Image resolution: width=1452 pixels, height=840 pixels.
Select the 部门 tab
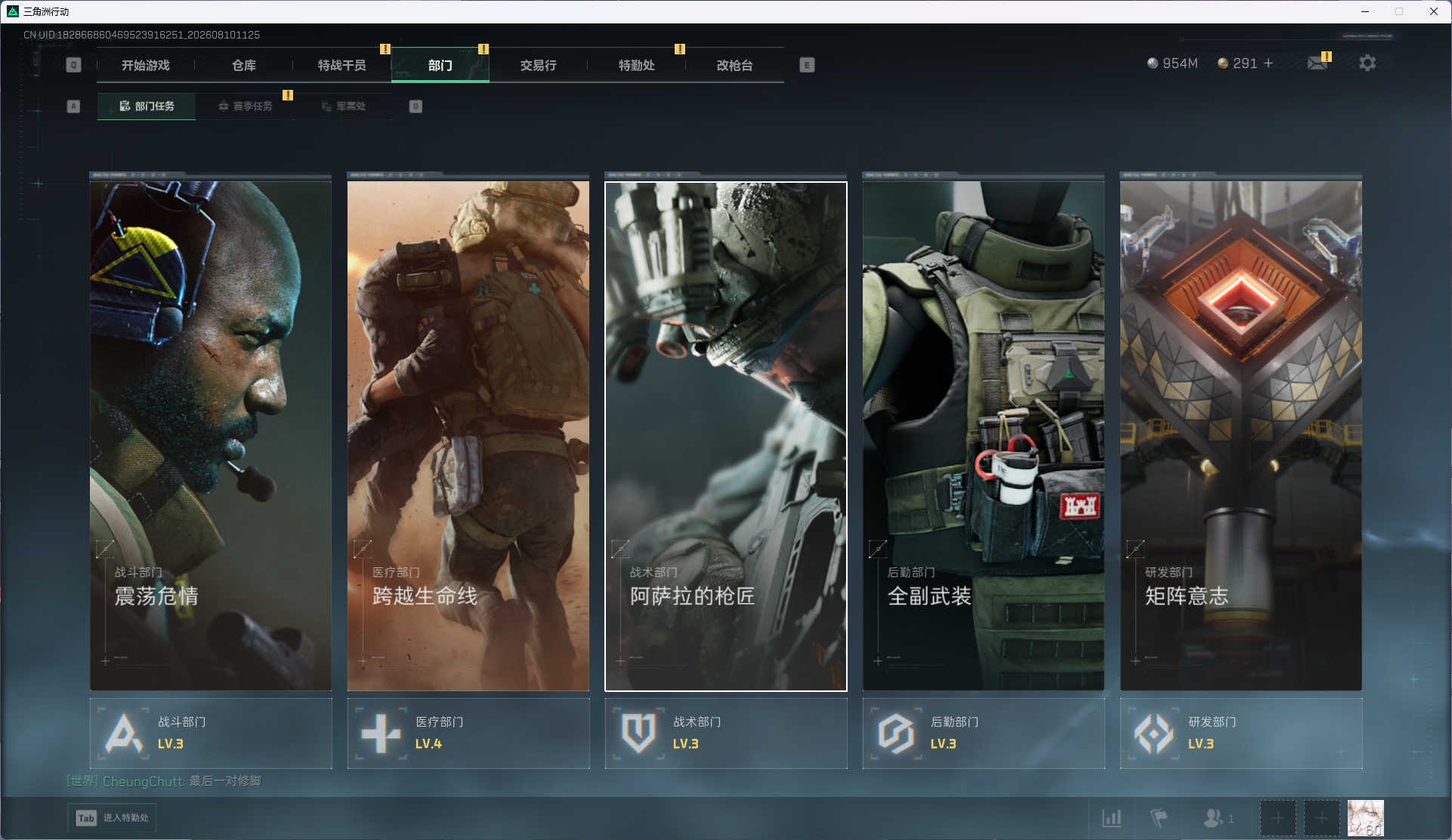coord(440,65)
